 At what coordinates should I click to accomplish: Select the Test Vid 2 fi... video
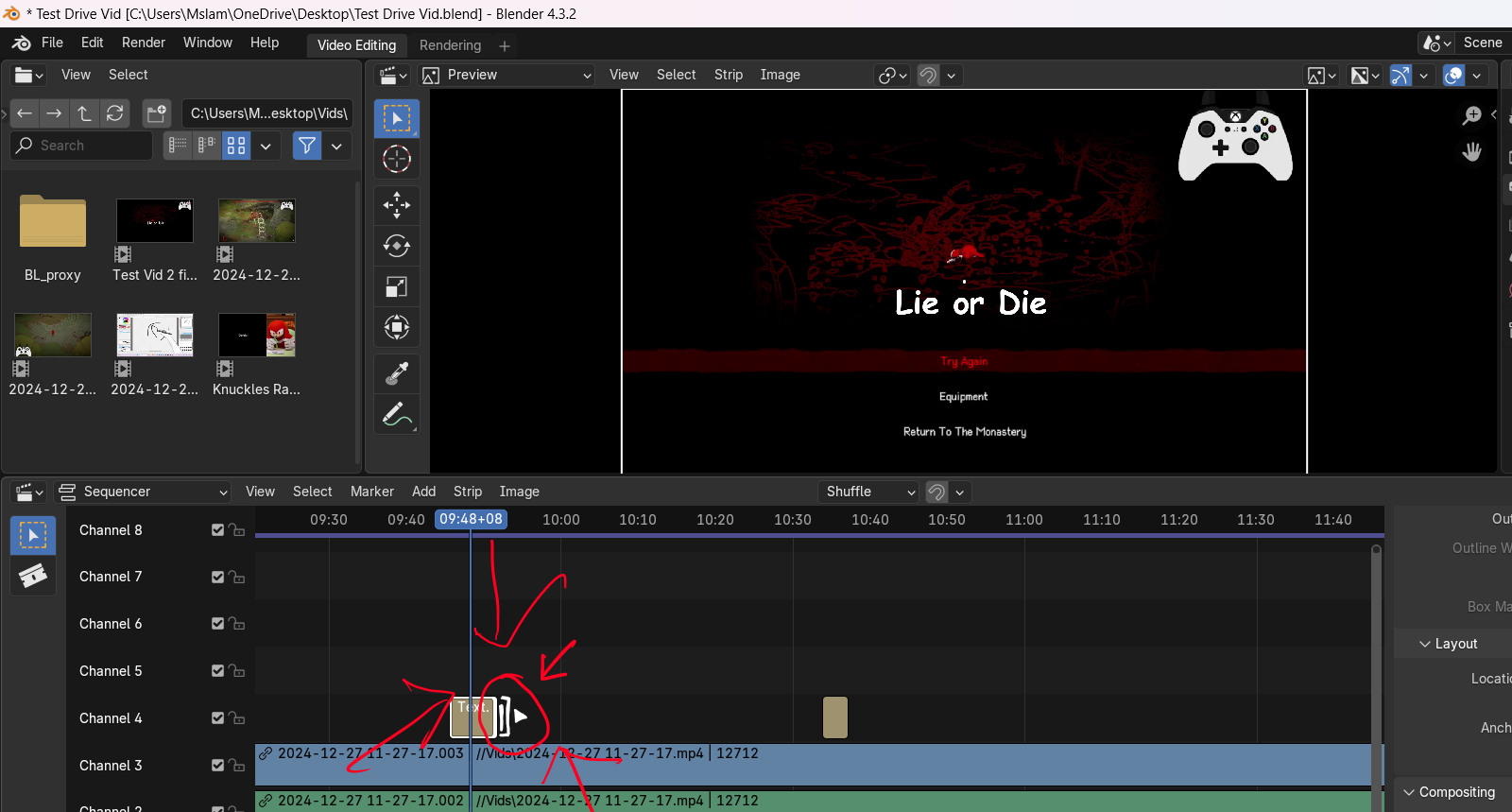point(155,237)
